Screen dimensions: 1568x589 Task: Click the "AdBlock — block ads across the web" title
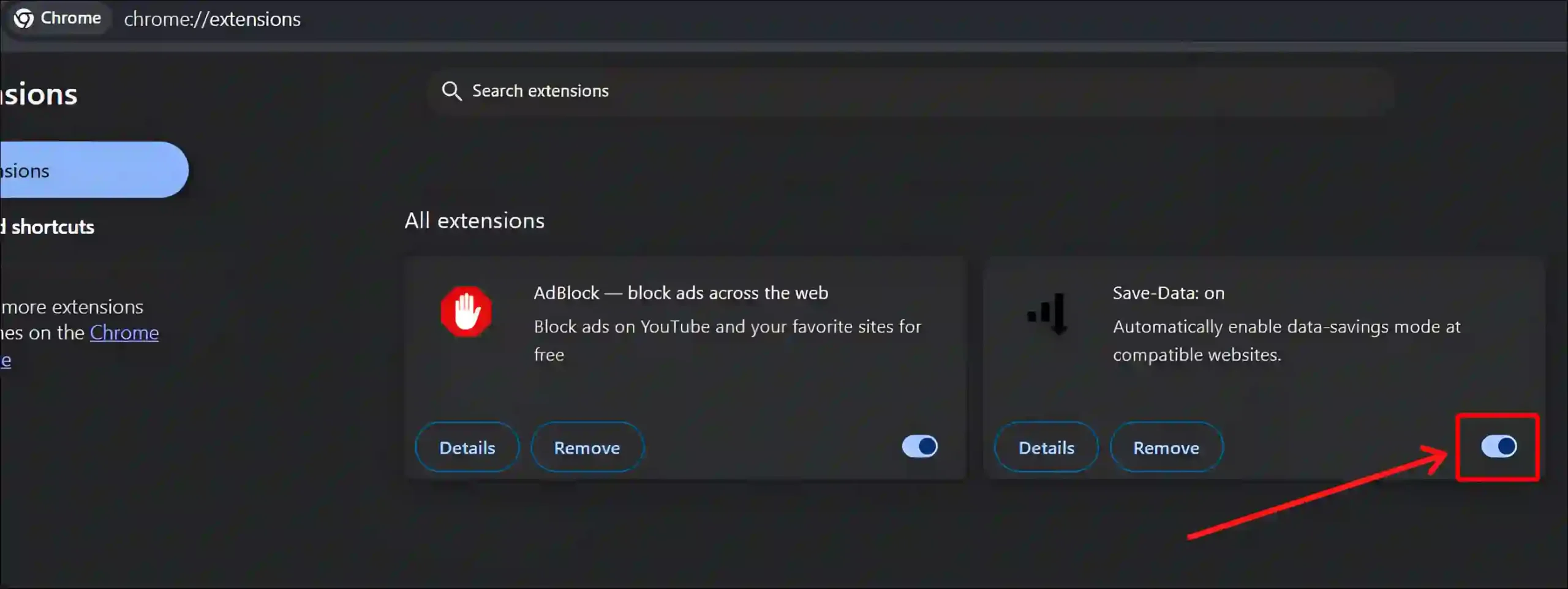pos(680,293)
